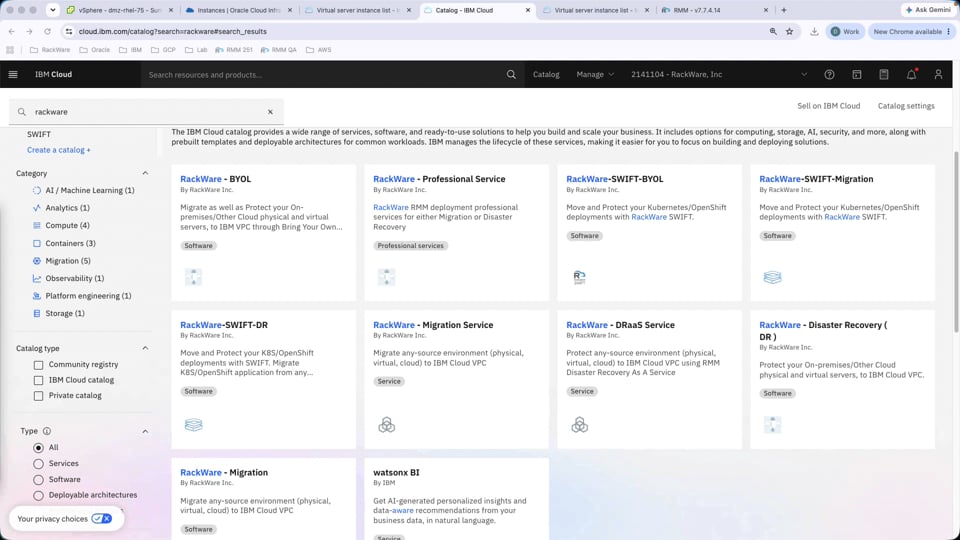Screen dimensions: 960x540
Task: Click the RackWare-SWIFT-BYOL tile logo icon
Action: point(579,277)
